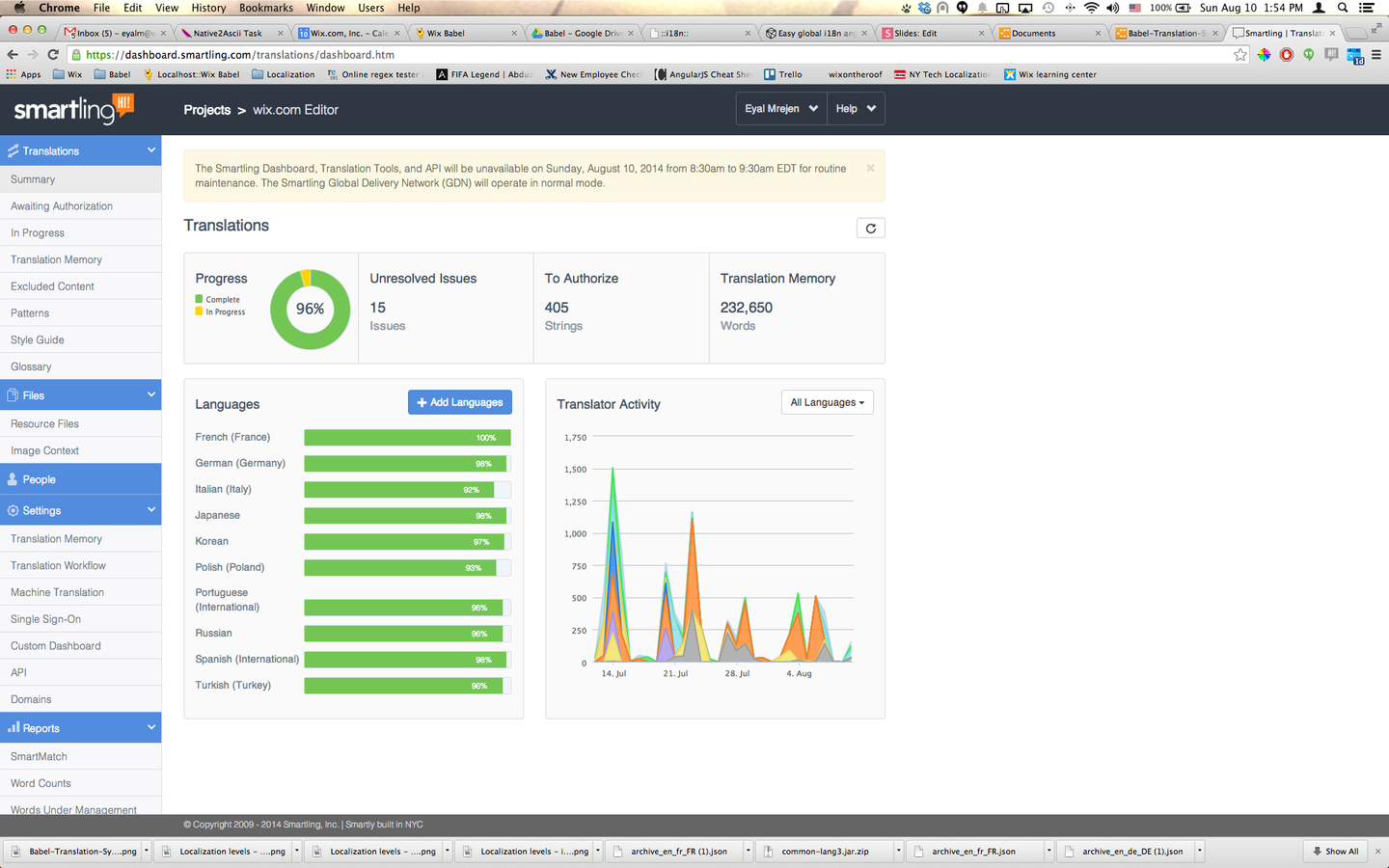Open the Summary sidebar link
Viewport: 1389px width, 868px height.
[x=81, y=179]
